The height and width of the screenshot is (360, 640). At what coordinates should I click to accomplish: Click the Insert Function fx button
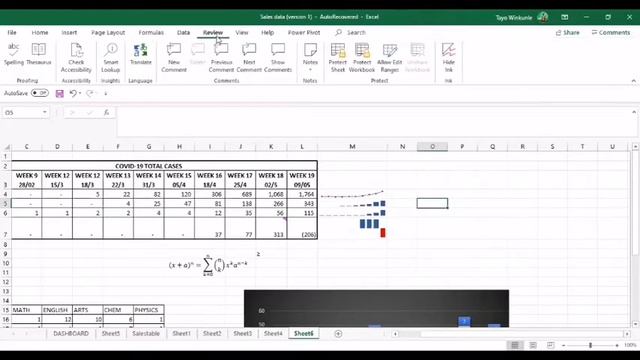tap(106, 112)
